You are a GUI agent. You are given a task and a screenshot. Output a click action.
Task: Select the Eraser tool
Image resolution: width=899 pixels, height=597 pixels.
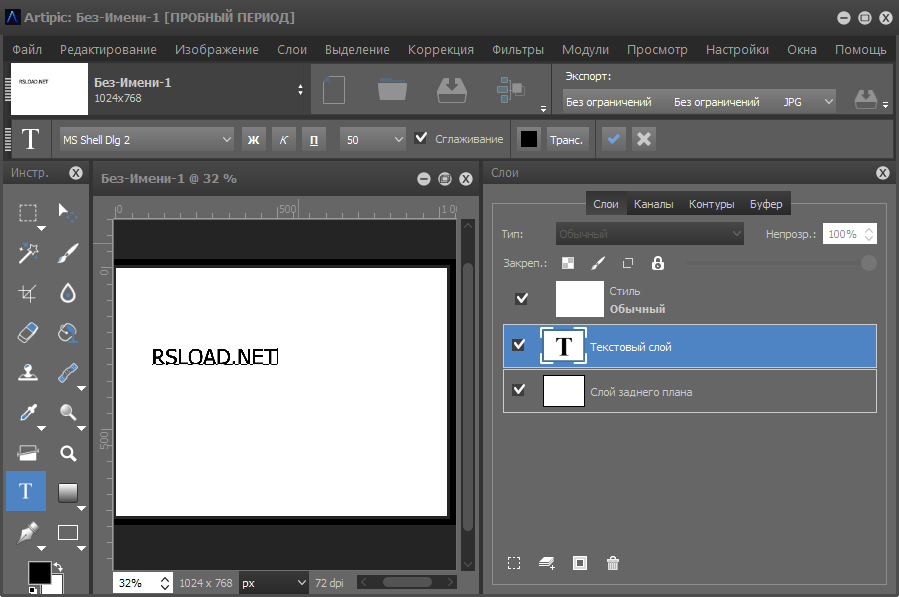point(28,332)
